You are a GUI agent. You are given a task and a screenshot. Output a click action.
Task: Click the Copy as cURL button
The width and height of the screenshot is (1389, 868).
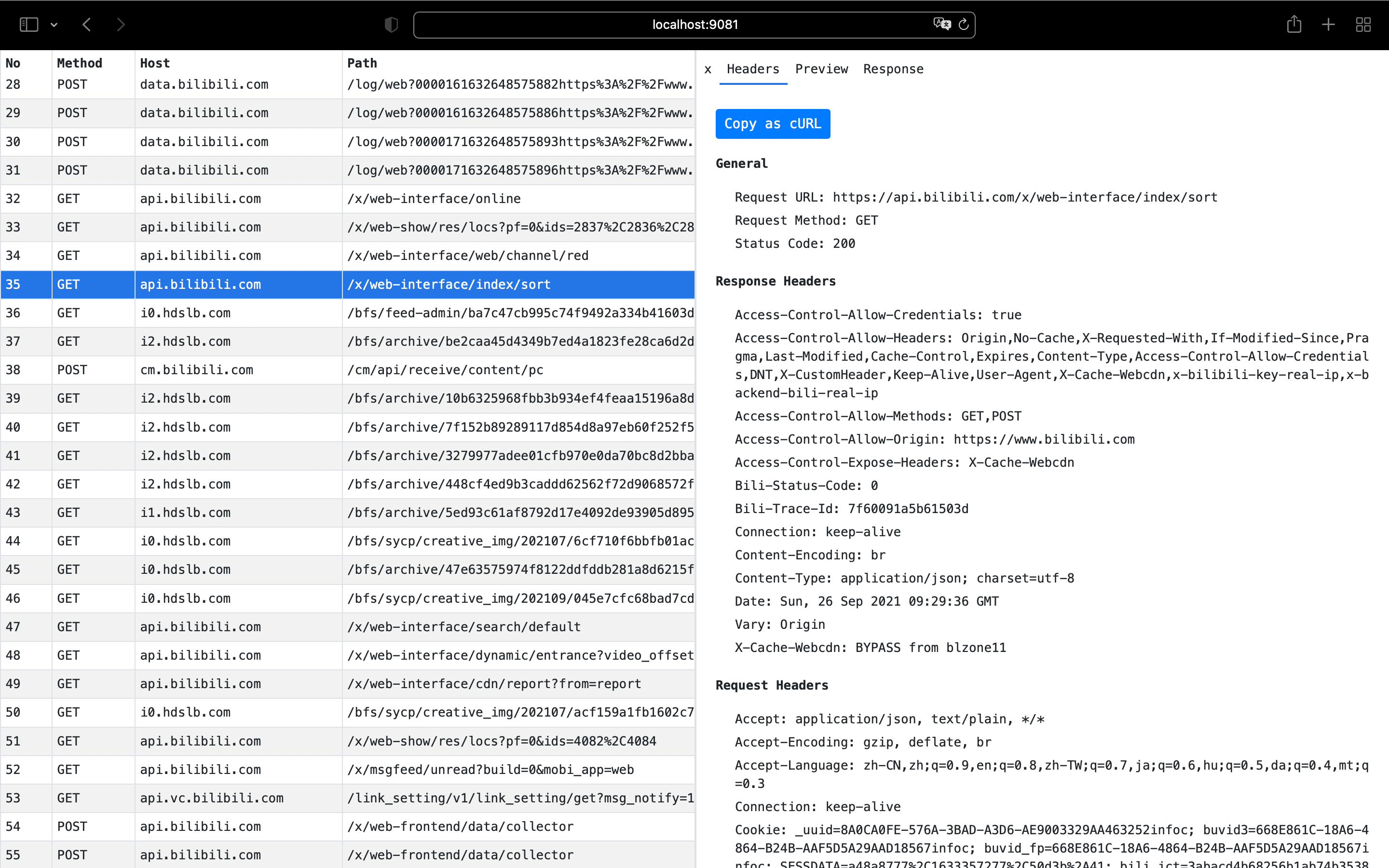click(773, 124)
